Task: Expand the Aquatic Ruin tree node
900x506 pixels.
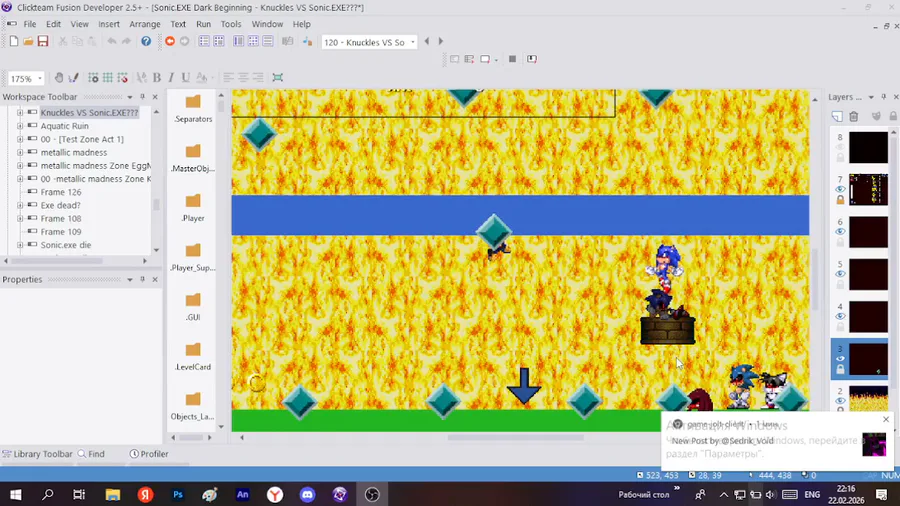Action: point(20,126)
